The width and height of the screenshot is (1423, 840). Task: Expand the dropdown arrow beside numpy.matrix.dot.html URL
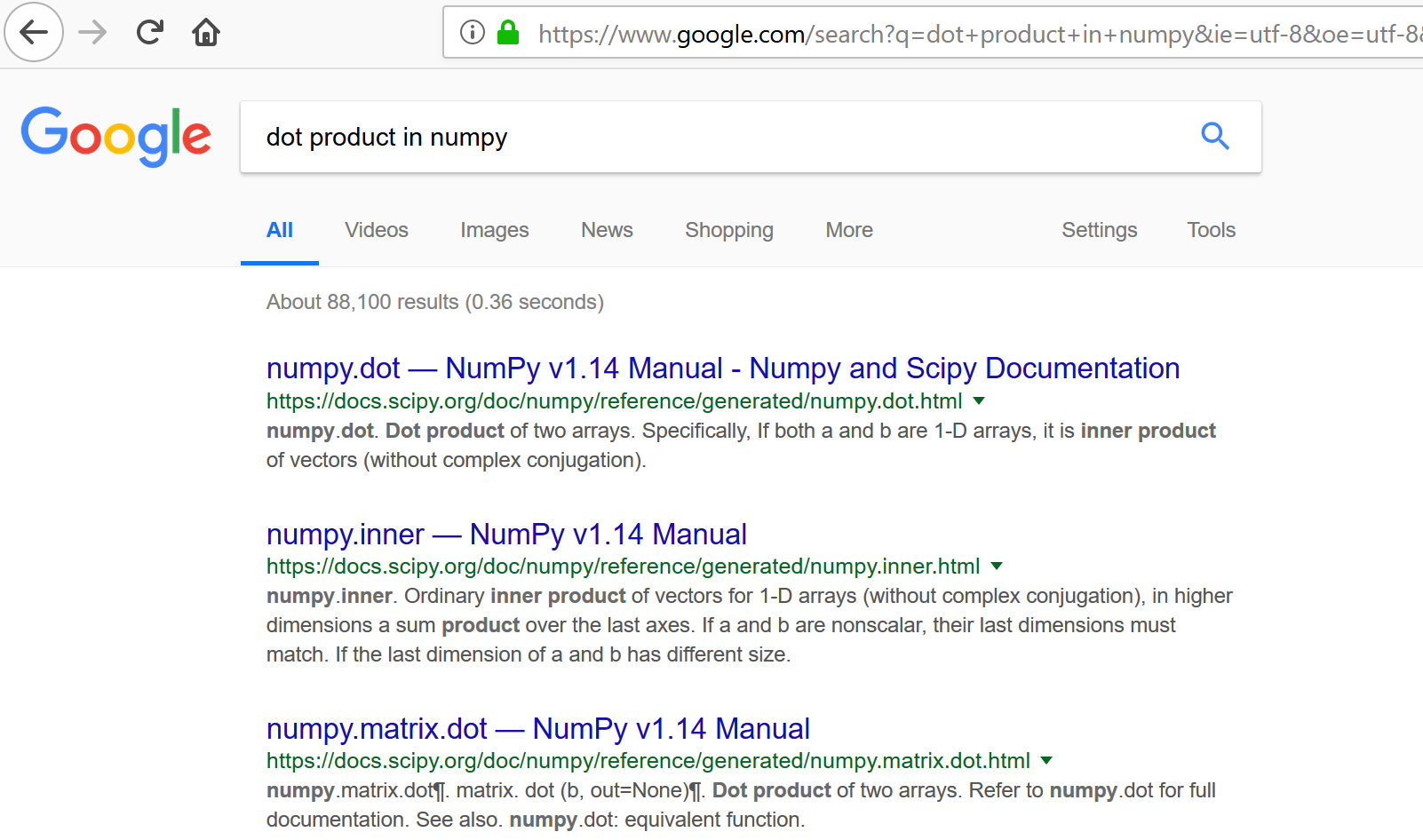point(1046,761)
